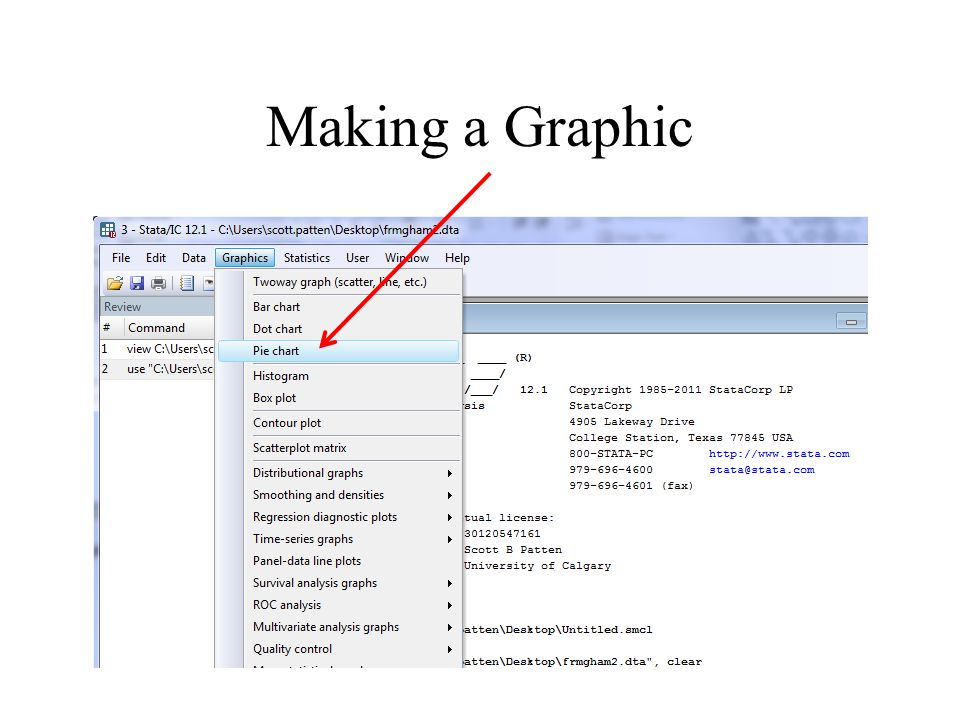The height and width of the screenshot is (720, 960).
Task: Open the File menu
Action: coord(121,258)
